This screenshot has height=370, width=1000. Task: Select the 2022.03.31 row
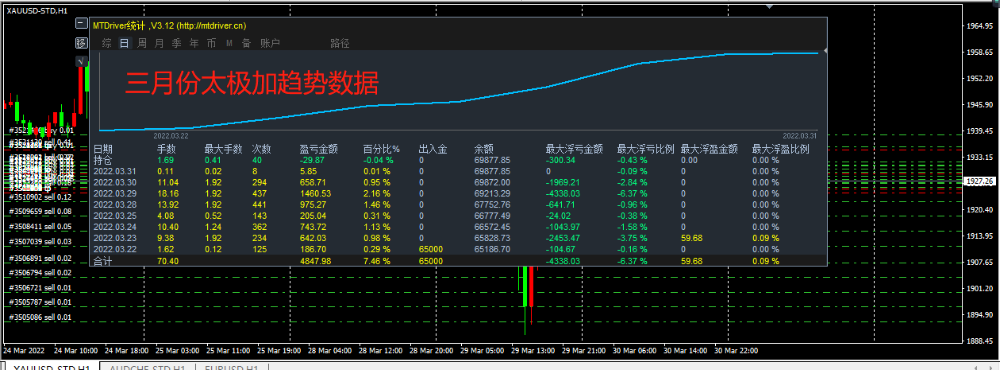click(x=459, y=171)
